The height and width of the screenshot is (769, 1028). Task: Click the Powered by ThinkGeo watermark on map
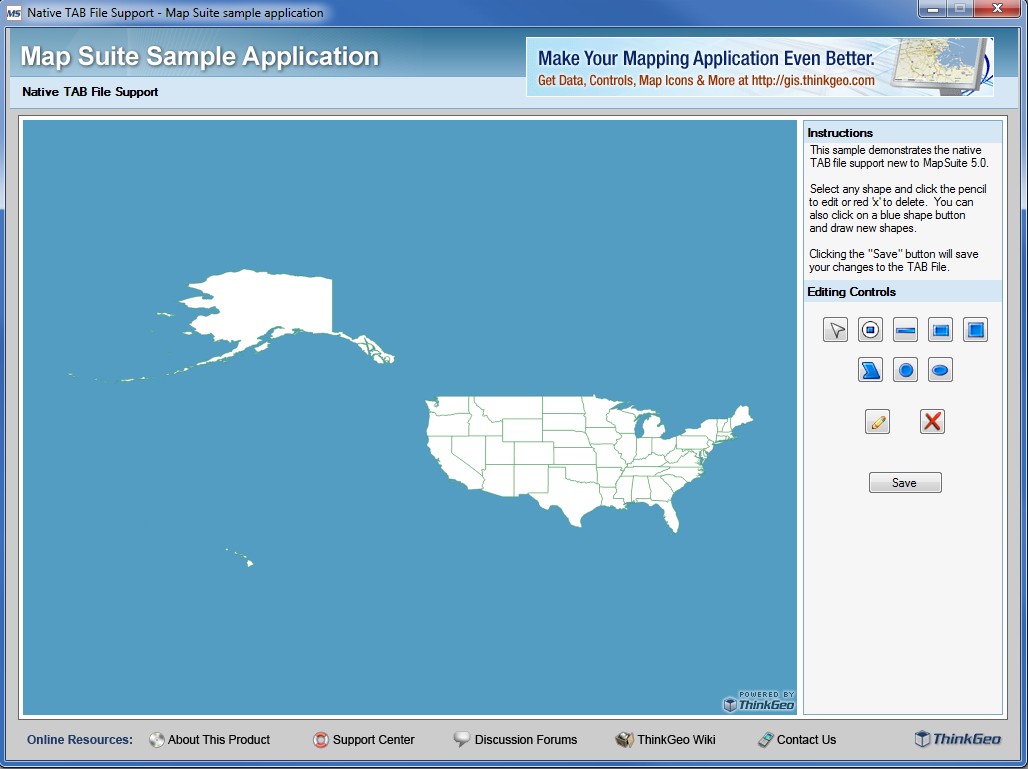click(762, 697)
